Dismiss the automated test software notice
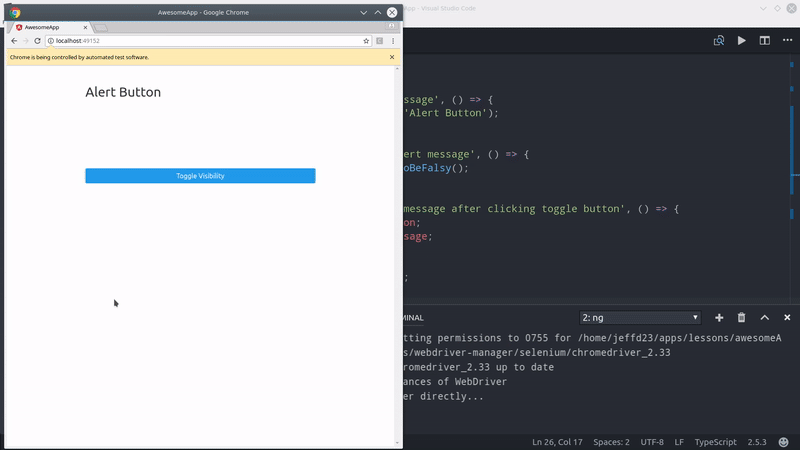Image resolution: width=800 pixels, height=450 pixels. click(392, 57)
